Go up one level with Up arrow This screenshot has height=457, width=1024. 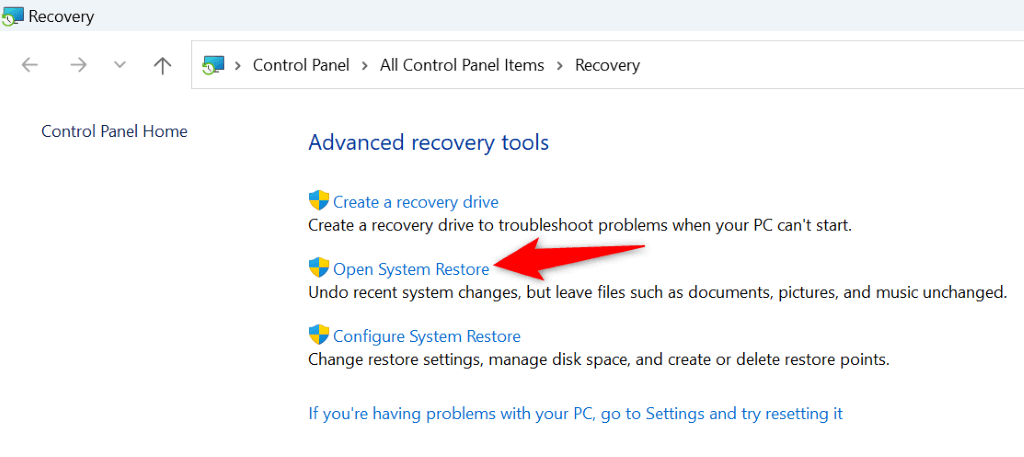point(162,65)
